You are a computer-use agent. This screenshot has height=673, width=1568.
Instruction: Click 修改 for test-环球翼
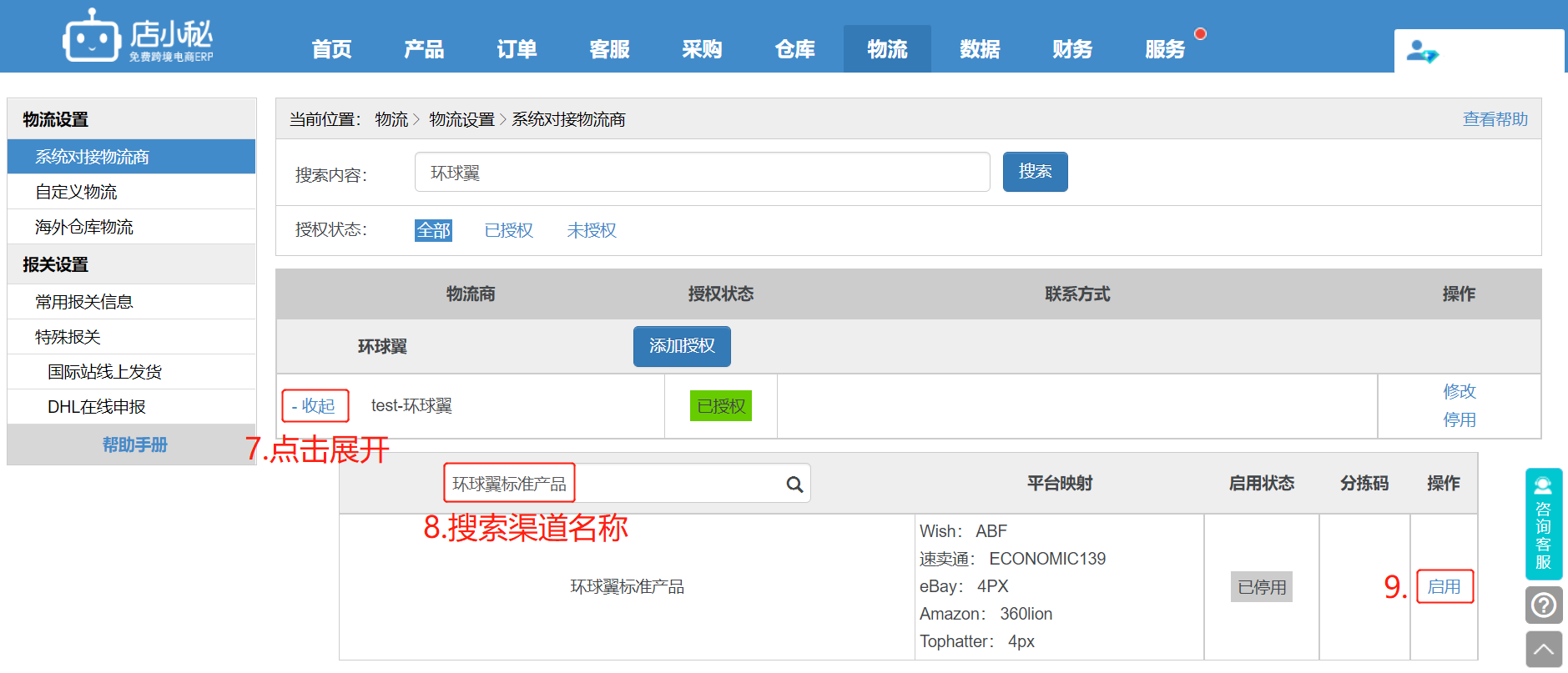1460,391
